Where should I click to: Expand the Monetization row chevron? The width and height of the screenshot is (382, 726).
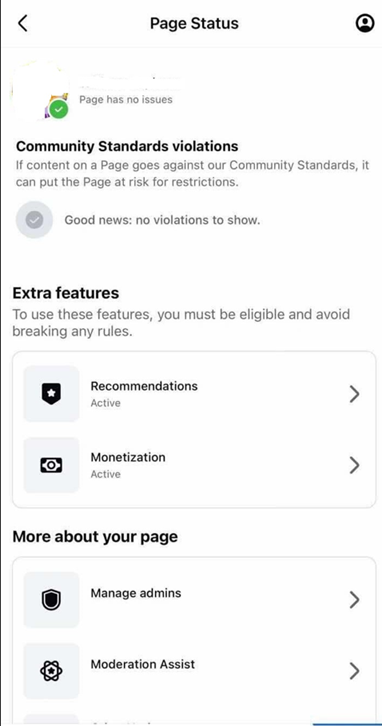point(354,465)
